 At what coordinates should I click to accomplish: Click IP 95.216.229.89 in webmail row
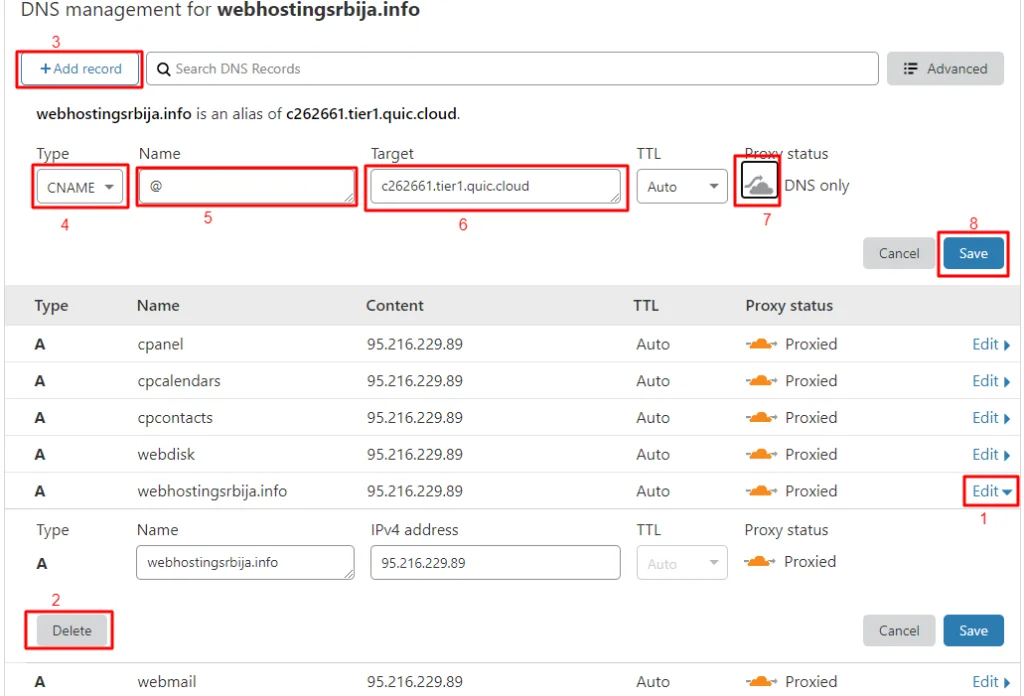tap(415, 682)
